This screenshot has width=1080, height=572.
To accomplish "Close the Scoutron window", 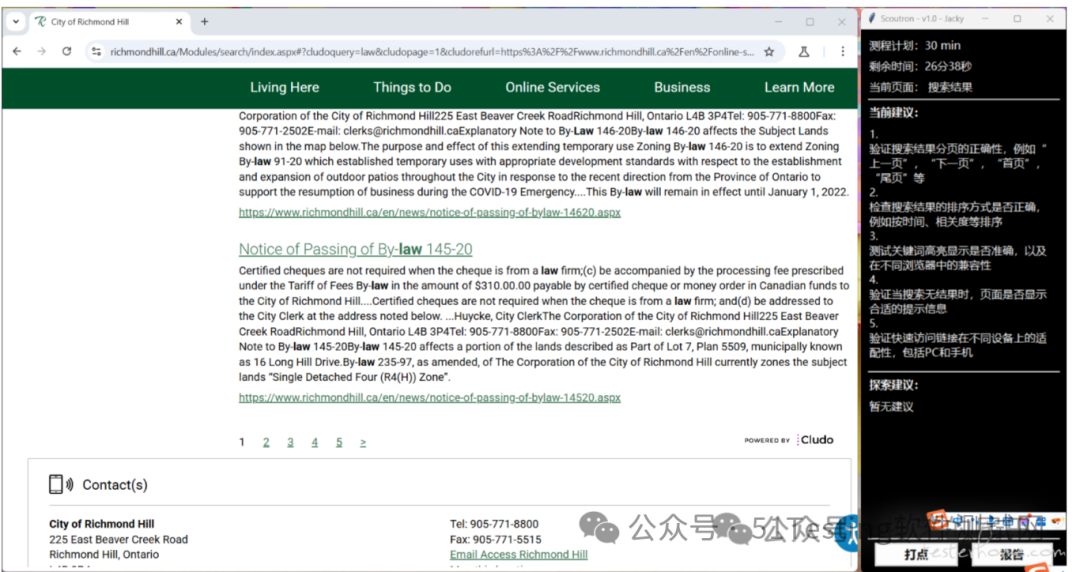I will click(1050, 19).
